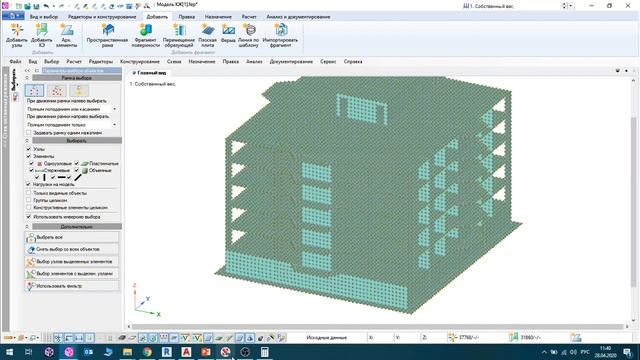Click Снять выбор со всех объектов
Viewport: 640px width, 360px height.
point(72,249)
